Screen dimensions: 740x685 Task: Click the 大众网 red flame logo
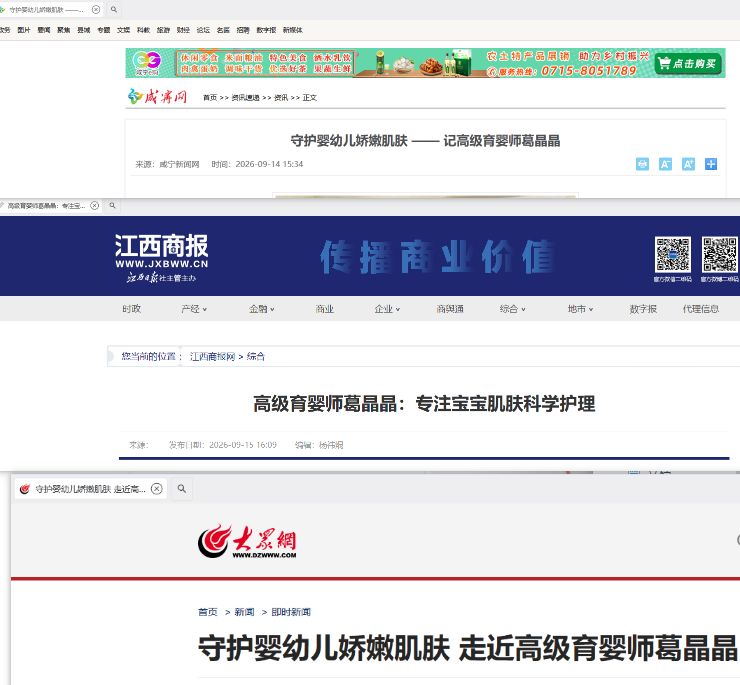tap(247, 541)
